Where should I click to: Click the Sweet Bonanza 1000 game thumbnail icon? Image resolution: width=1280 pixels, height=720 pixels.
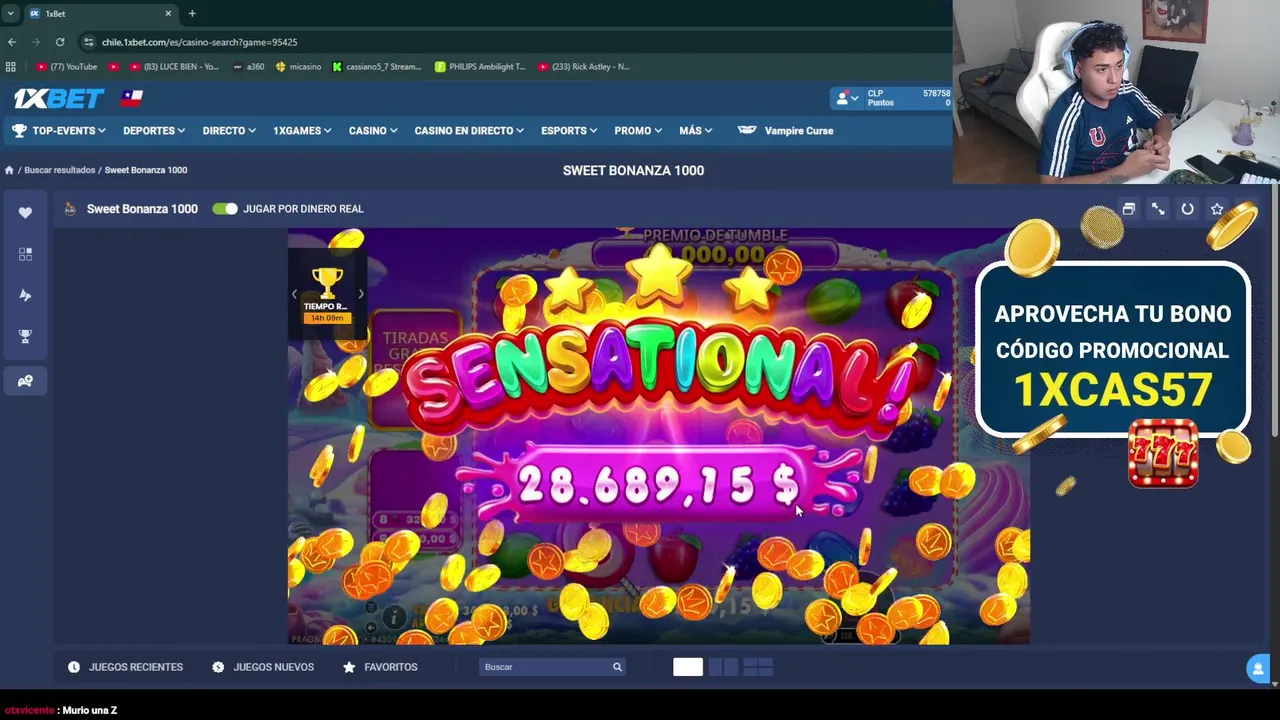point(70,209)
